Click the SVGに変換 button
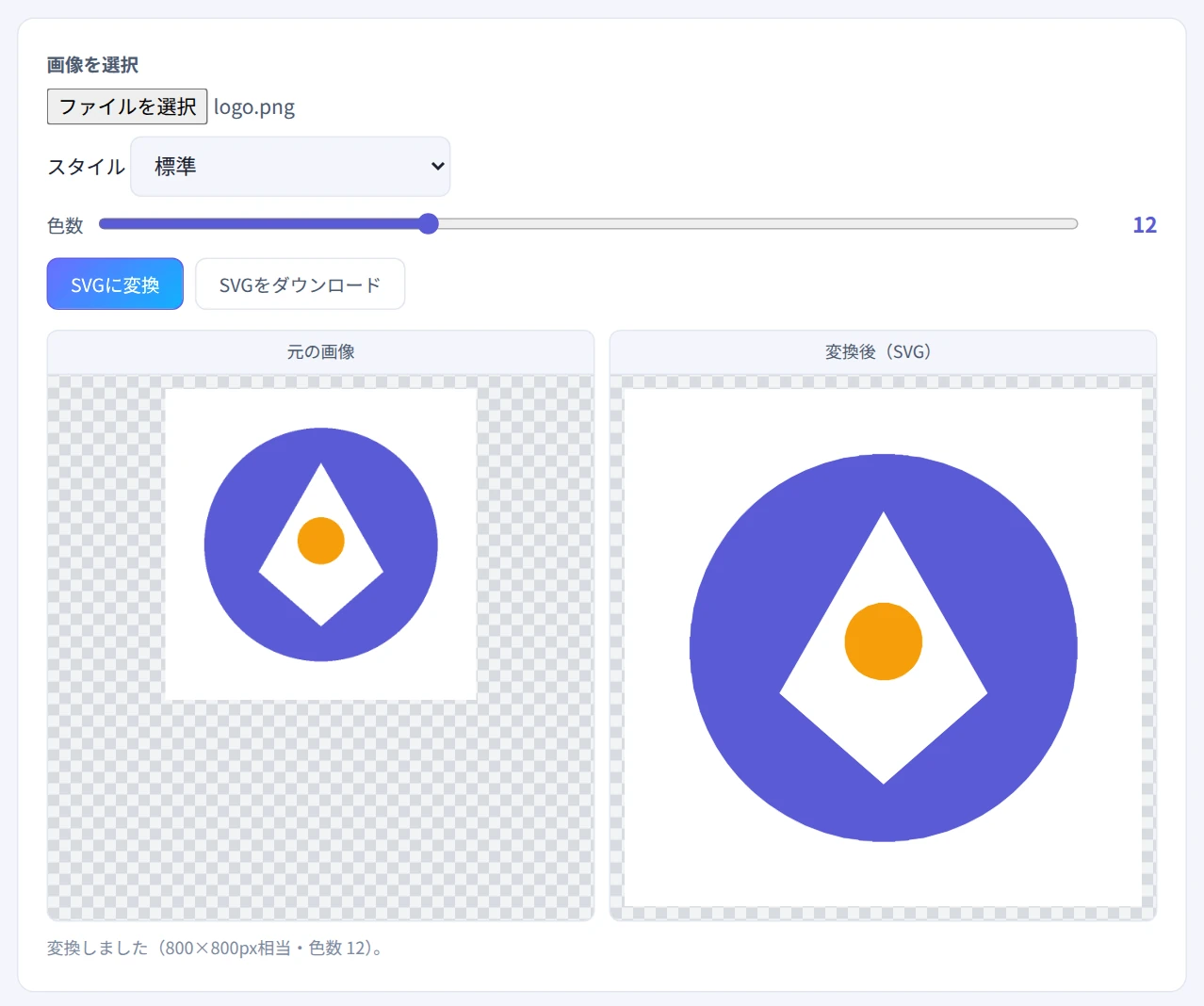The width and height of the screenshot is (1204, 1006). pyautogui.click(x=115, y=284)
